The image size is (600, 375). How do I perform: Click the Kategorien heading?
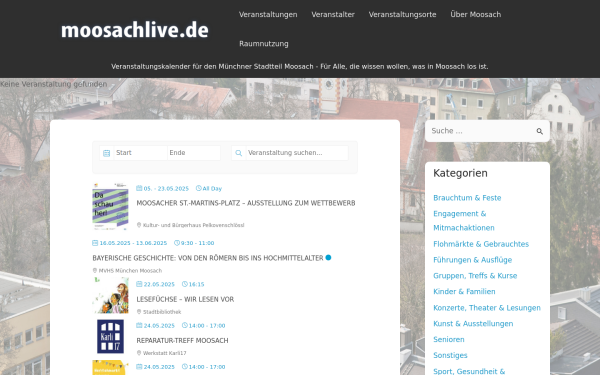(x=460, y=173)
